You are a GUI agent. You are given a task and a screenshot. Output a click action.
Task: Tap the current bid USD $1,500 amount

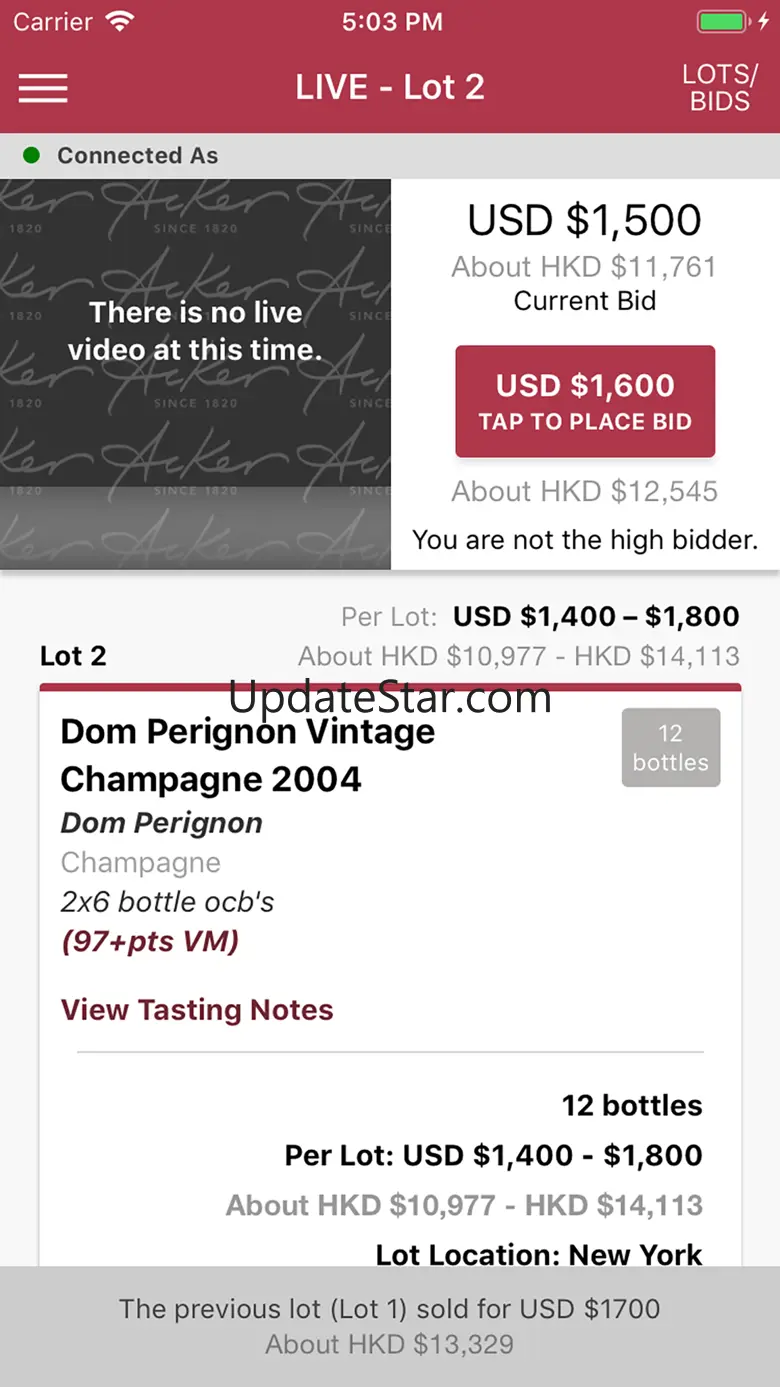pos(585,221)
